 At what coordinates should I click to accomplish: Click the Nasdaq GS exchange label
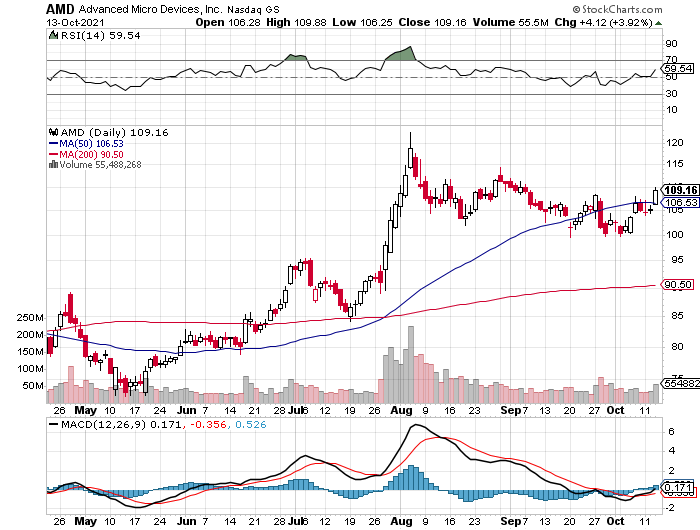pyautogui.click(x=253, y=9)
